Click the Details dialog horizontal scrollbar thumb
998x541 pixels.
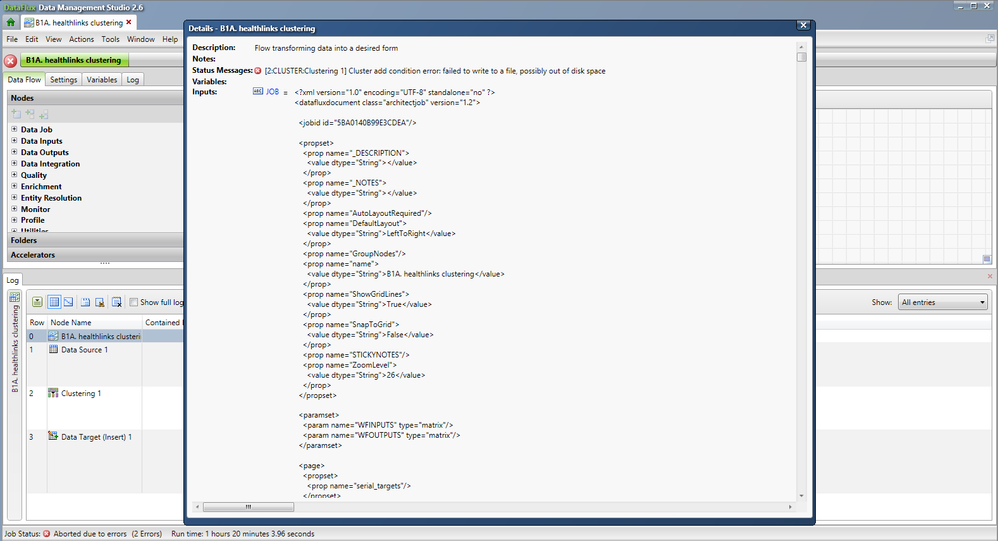248,507
